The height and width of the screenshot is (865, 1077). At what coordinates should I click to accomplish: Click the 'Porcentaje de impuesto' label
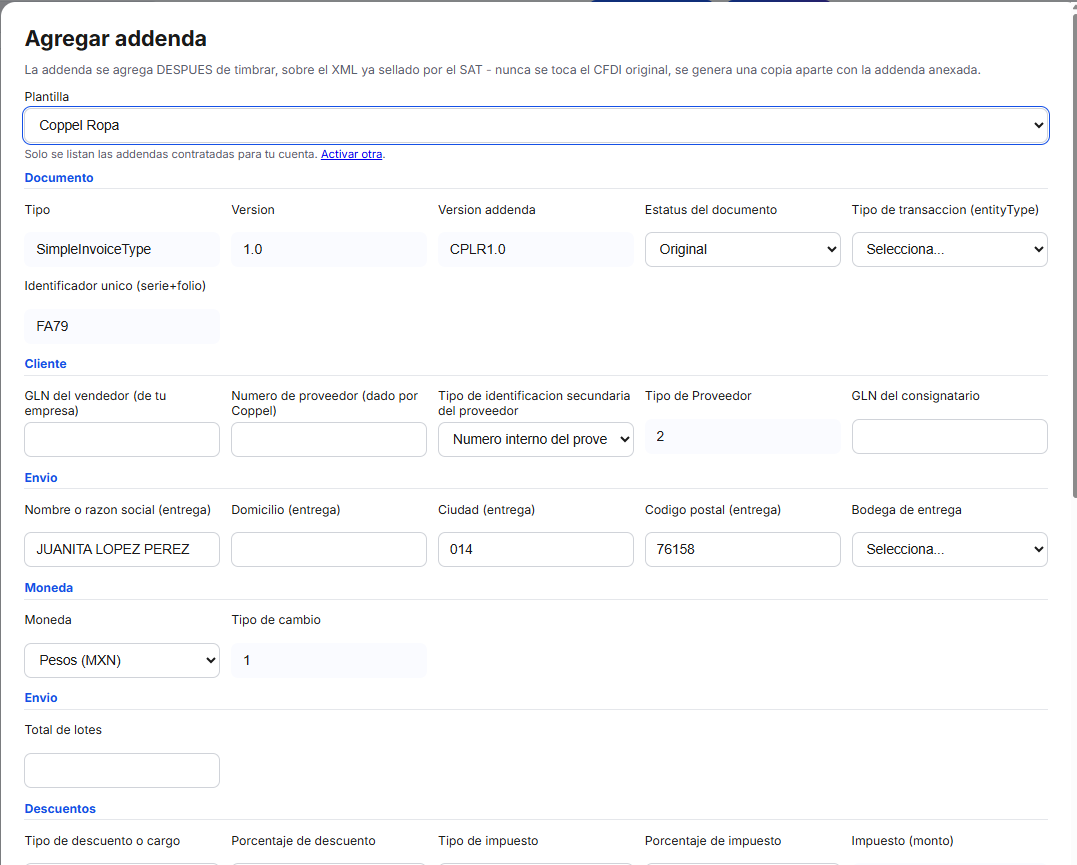(x=713, y=840)
